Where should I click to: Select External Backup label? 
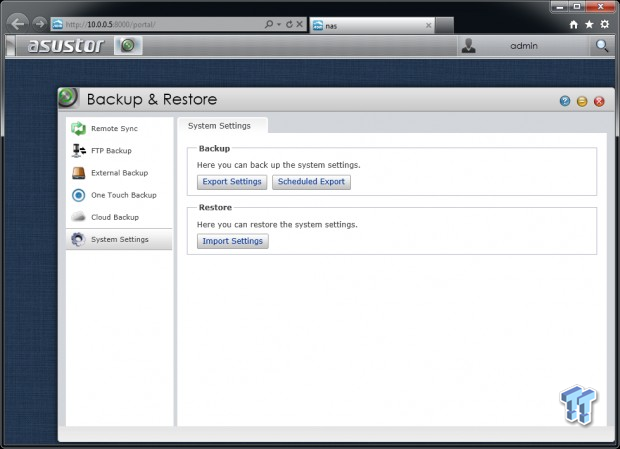[119, 173]
